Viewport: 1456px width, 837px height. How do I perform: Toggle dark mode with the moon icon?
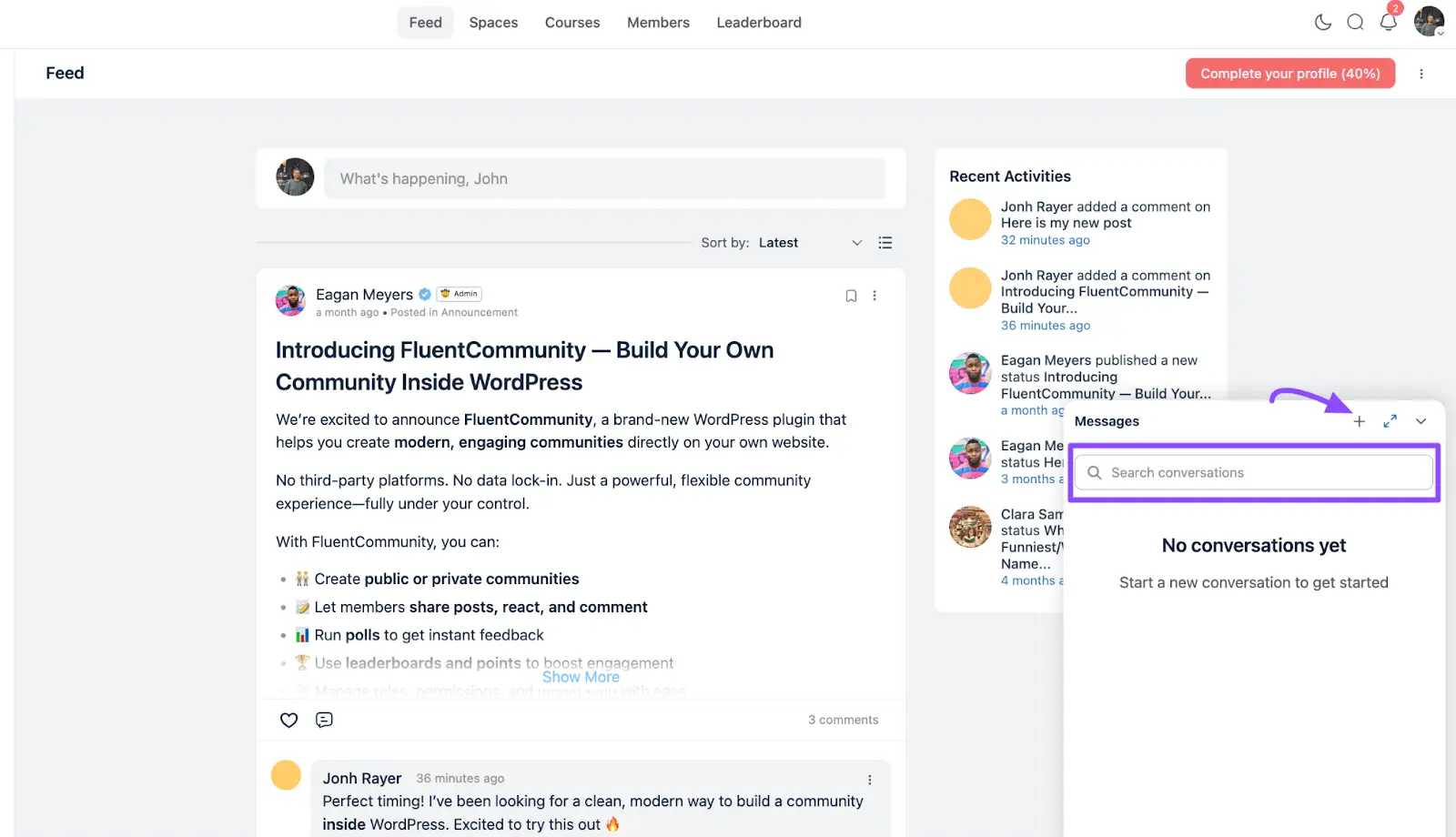pyautogui.click(x=1322, y=23)
